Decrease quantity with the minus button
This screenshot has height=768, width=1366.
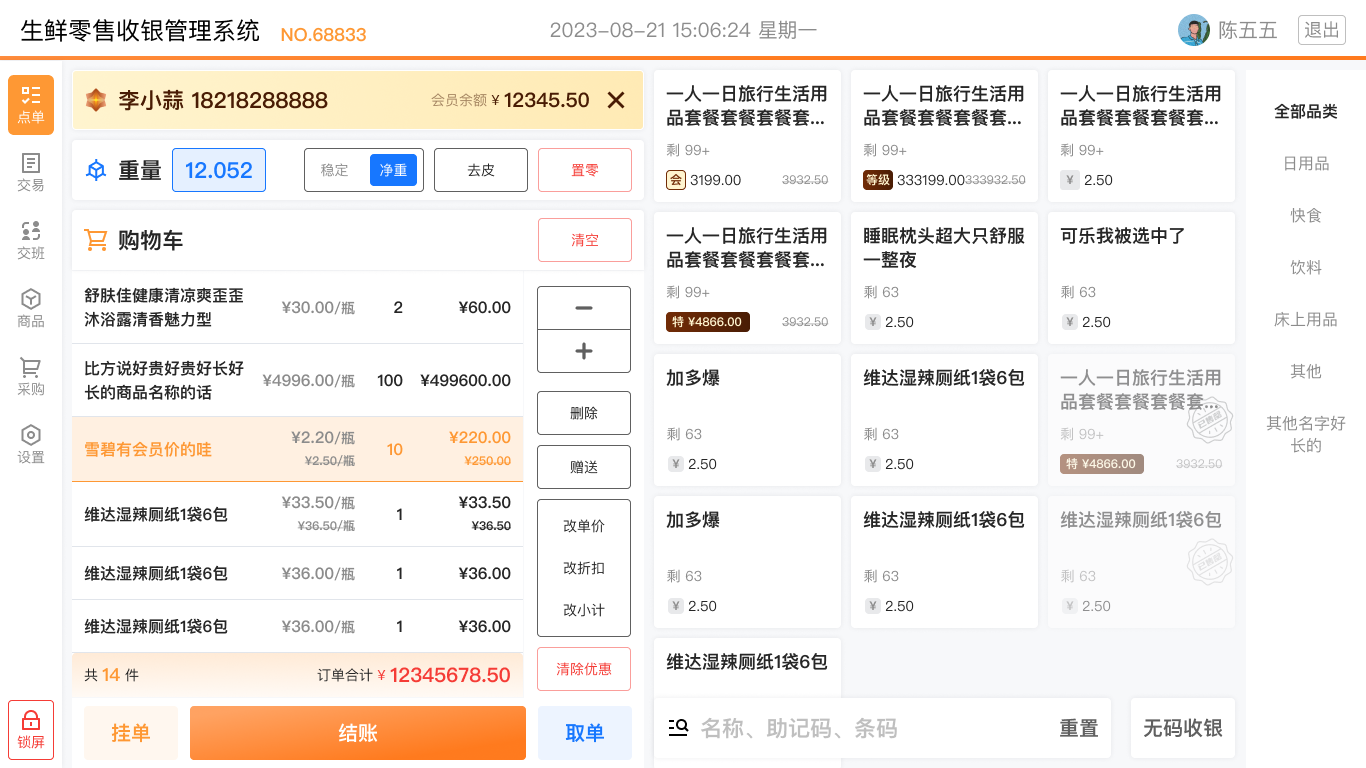[x=584, y=308]
